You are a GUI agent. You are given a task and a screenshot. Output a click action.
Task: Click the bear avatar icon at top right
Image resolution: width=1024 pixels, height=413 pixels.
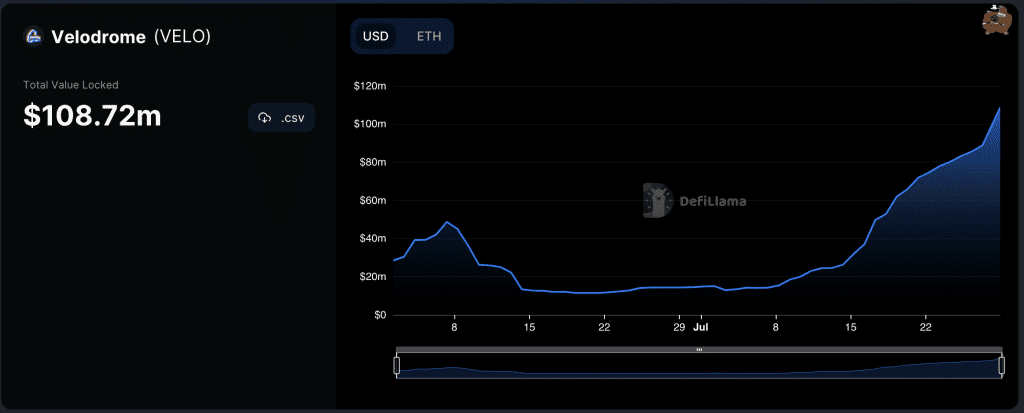[x=997, y=19]
